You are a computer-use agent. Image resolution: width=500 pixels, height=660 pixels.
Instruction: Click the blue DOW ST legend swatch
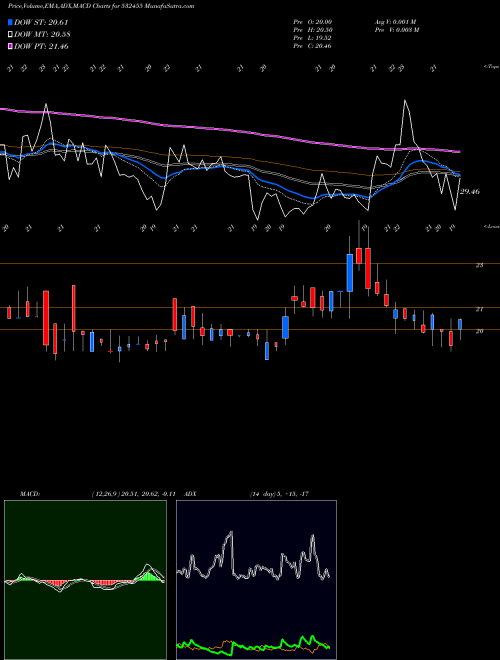click(11, 22)
